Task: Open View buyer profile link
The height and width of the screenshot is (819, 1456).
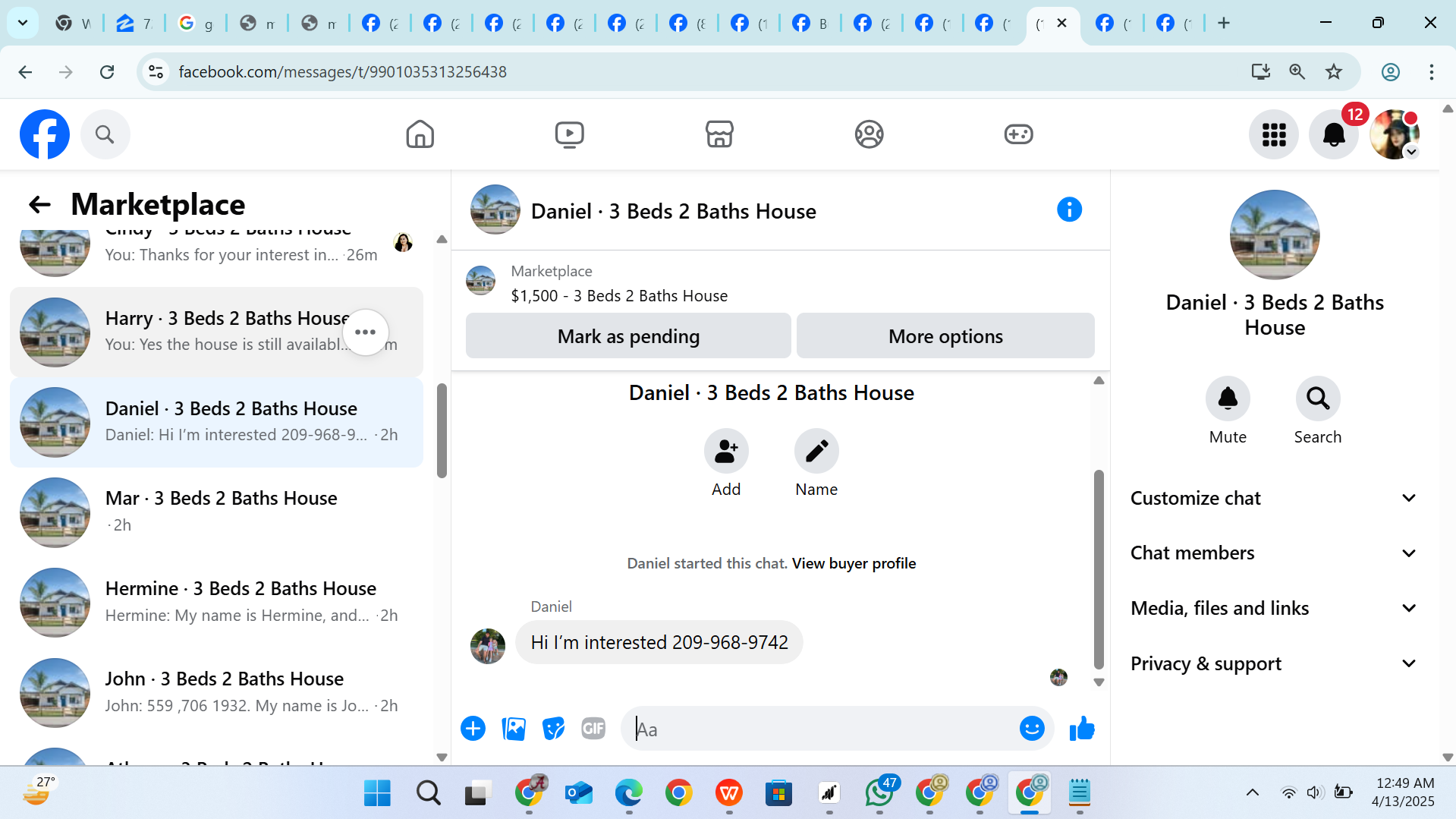Action: tap(854, 563)
